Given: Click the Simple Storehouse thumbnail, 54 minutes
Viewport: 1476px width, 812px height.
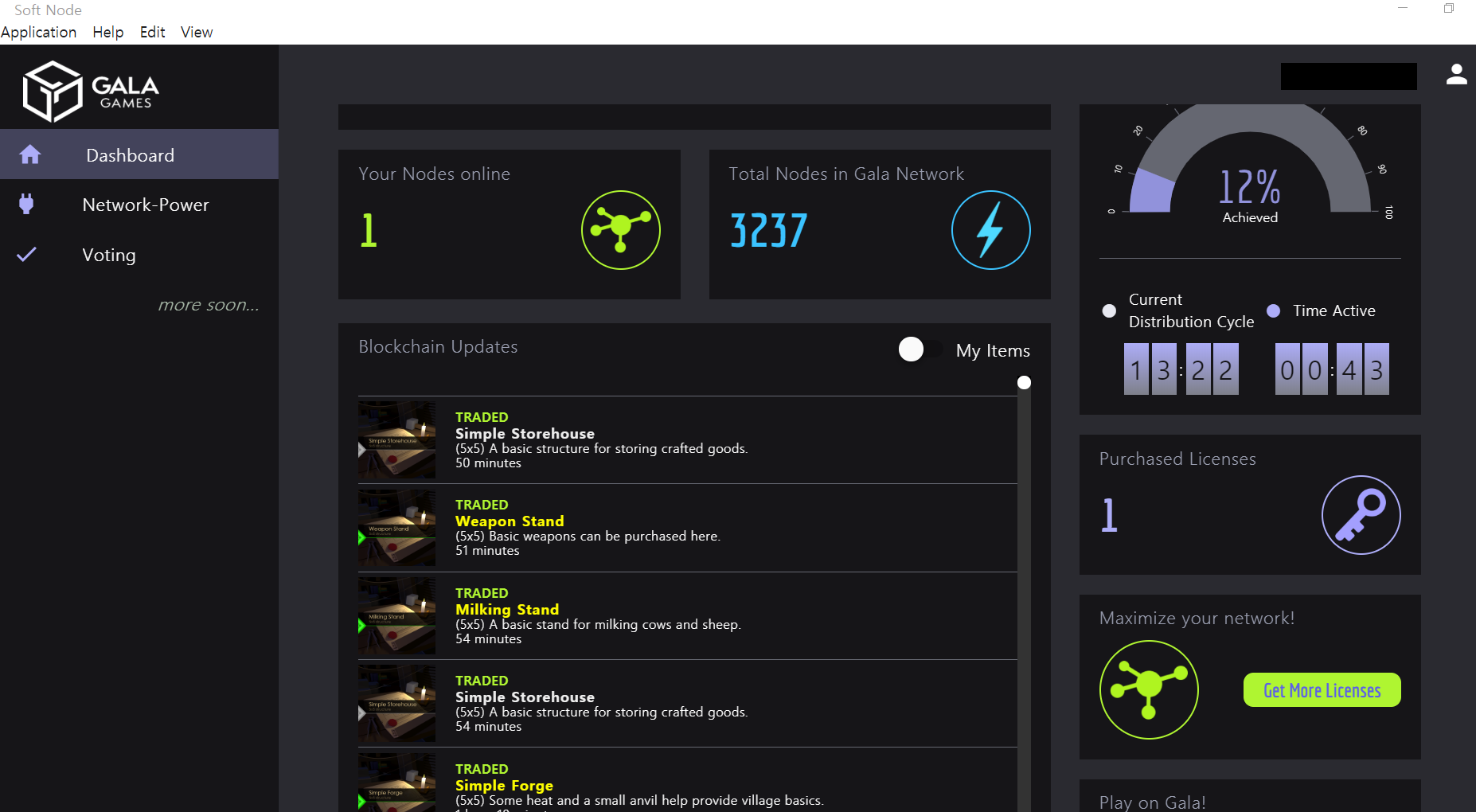Looking at the screenshot, I should pos(396,704).
